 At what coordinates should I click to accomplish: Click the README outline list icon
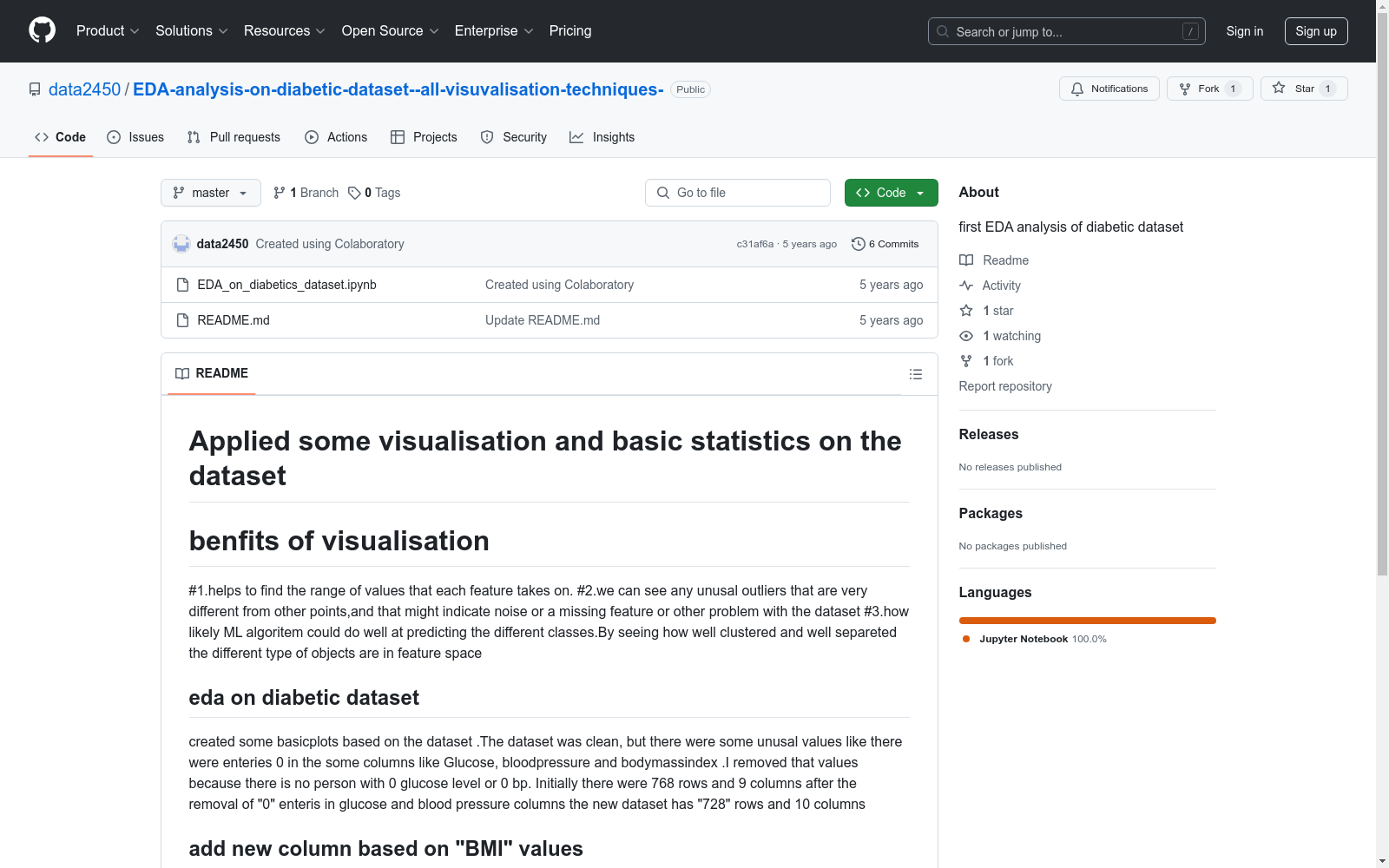(x=916, y=374)
